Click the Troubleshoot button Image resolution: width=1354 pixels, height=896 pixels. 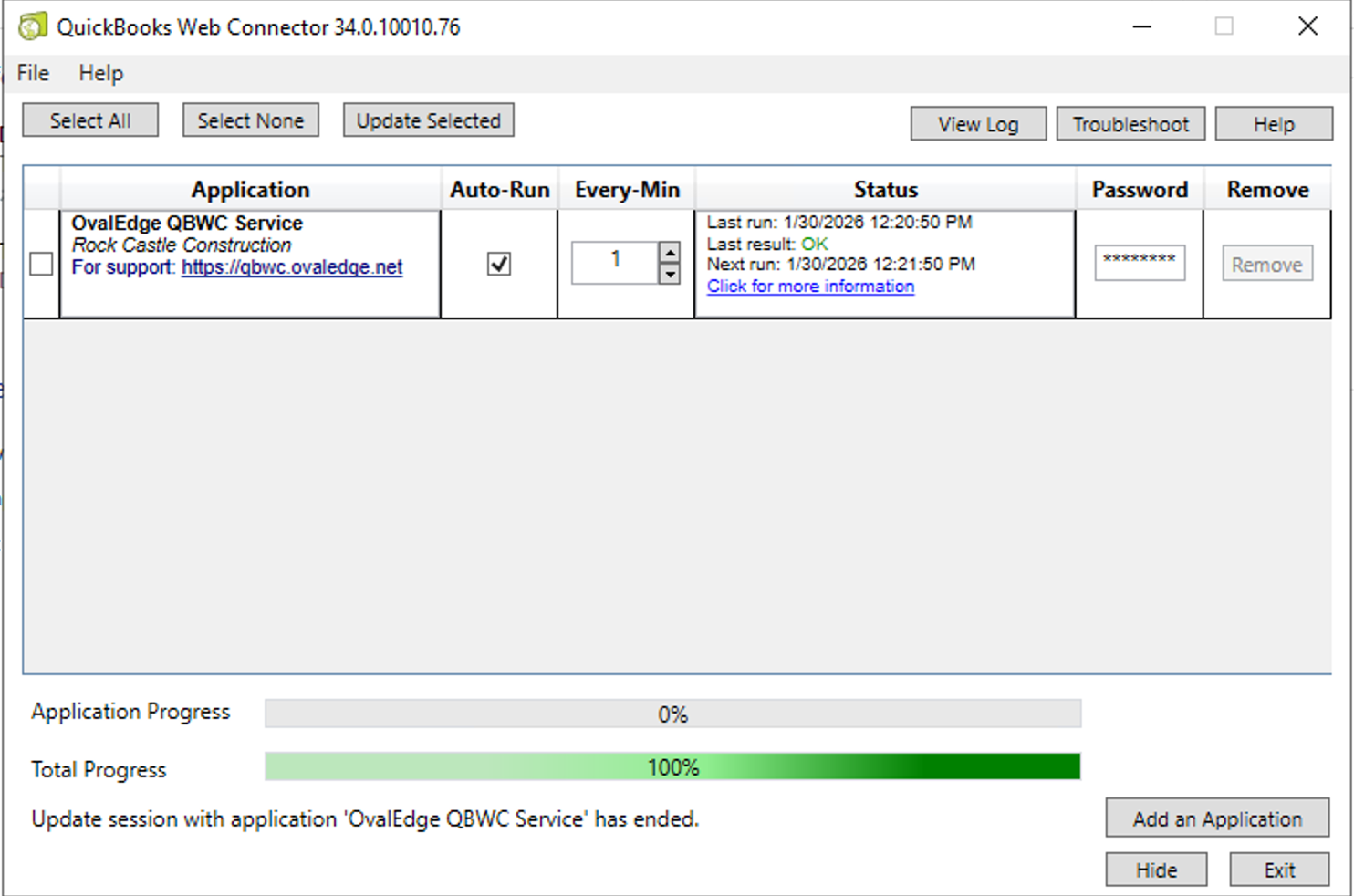[1130, 124]
